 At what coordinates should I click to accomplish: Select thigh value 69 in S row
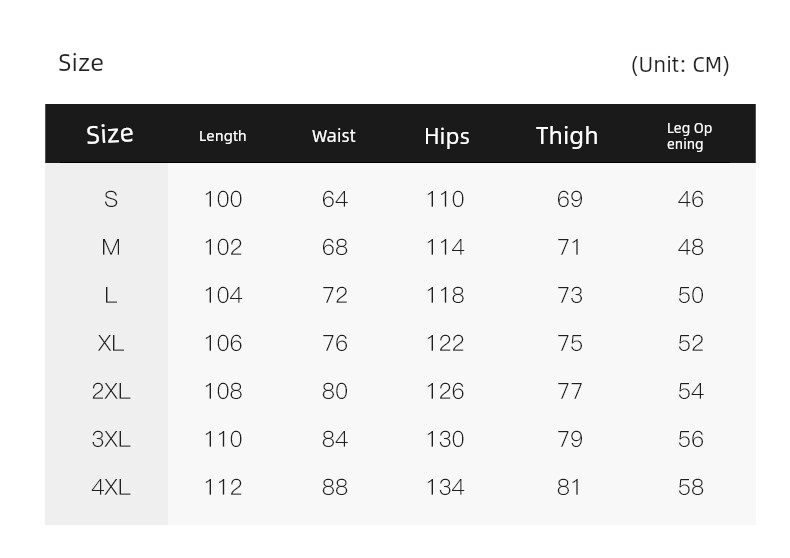[x=570, y=199]
